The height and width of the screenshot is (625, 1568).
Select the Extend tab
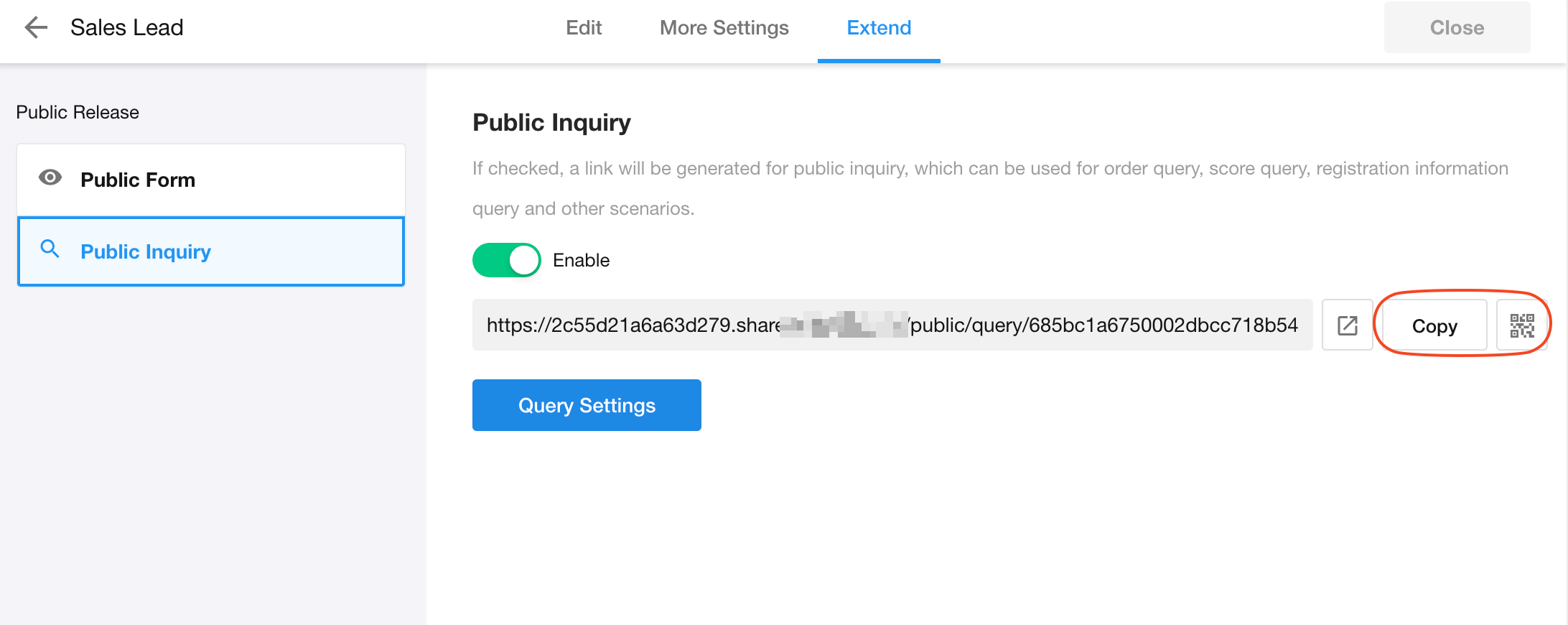coord(878,28)
